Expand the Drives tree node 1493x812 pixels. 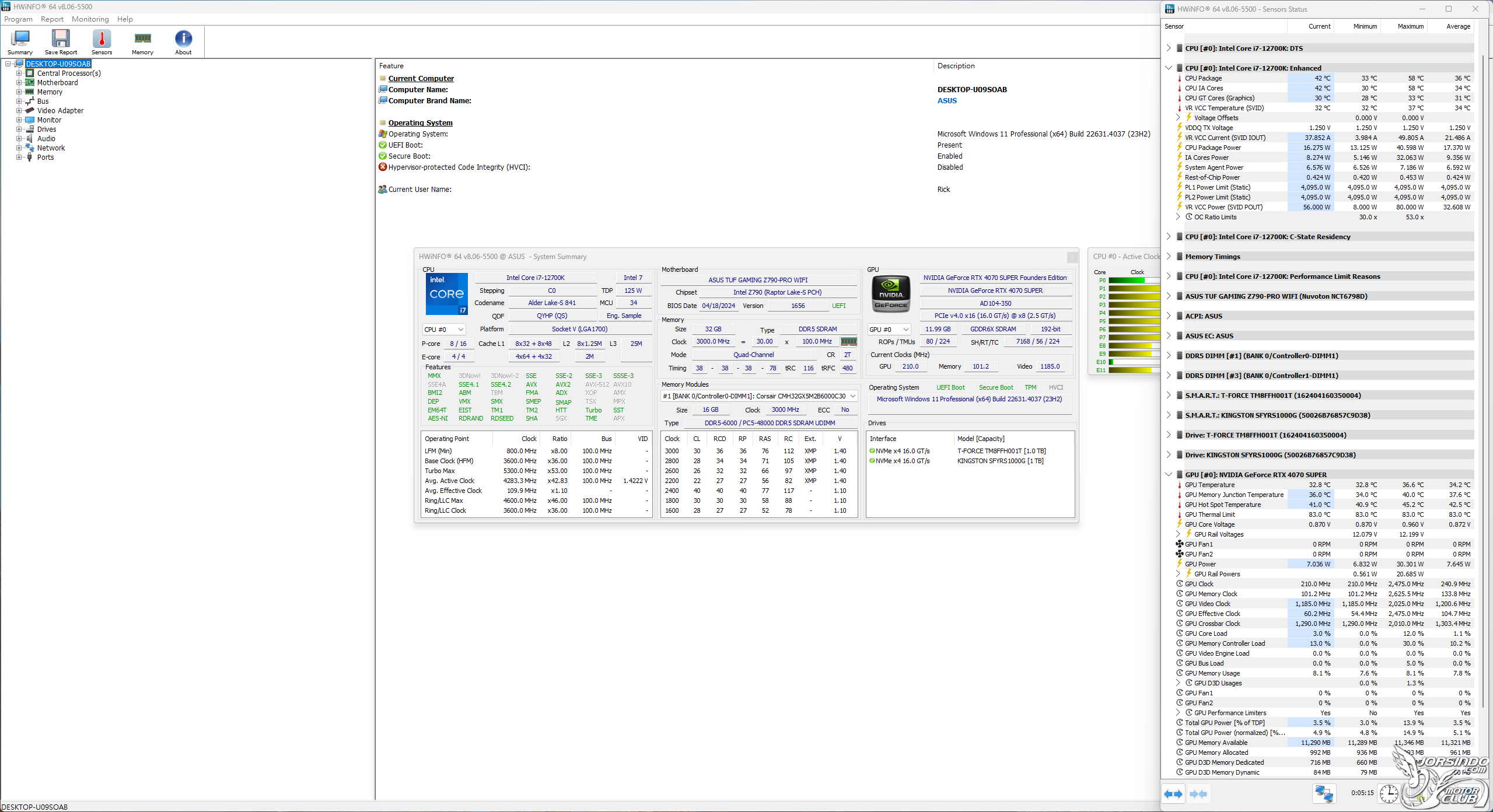tap(19, 129)
